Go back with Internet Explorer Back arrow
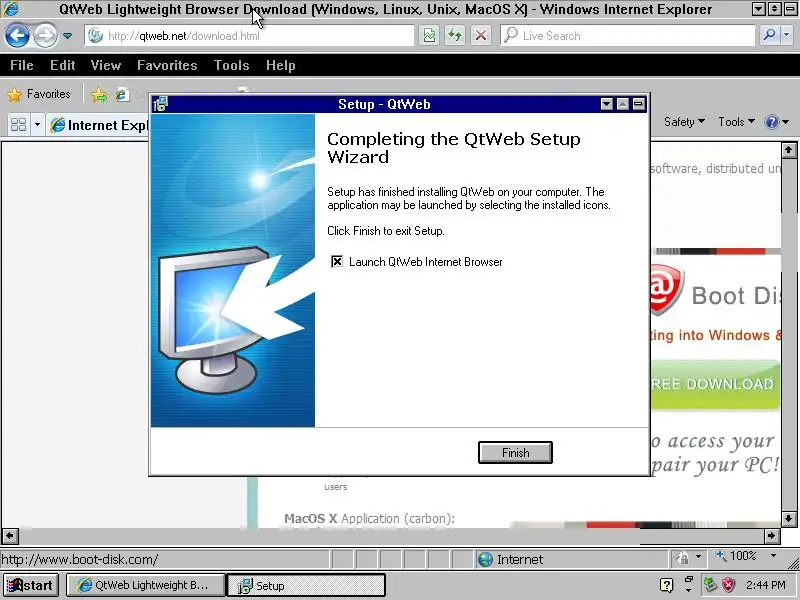Image resolution: width=800 pixels, height=600 pixels. 17,36
